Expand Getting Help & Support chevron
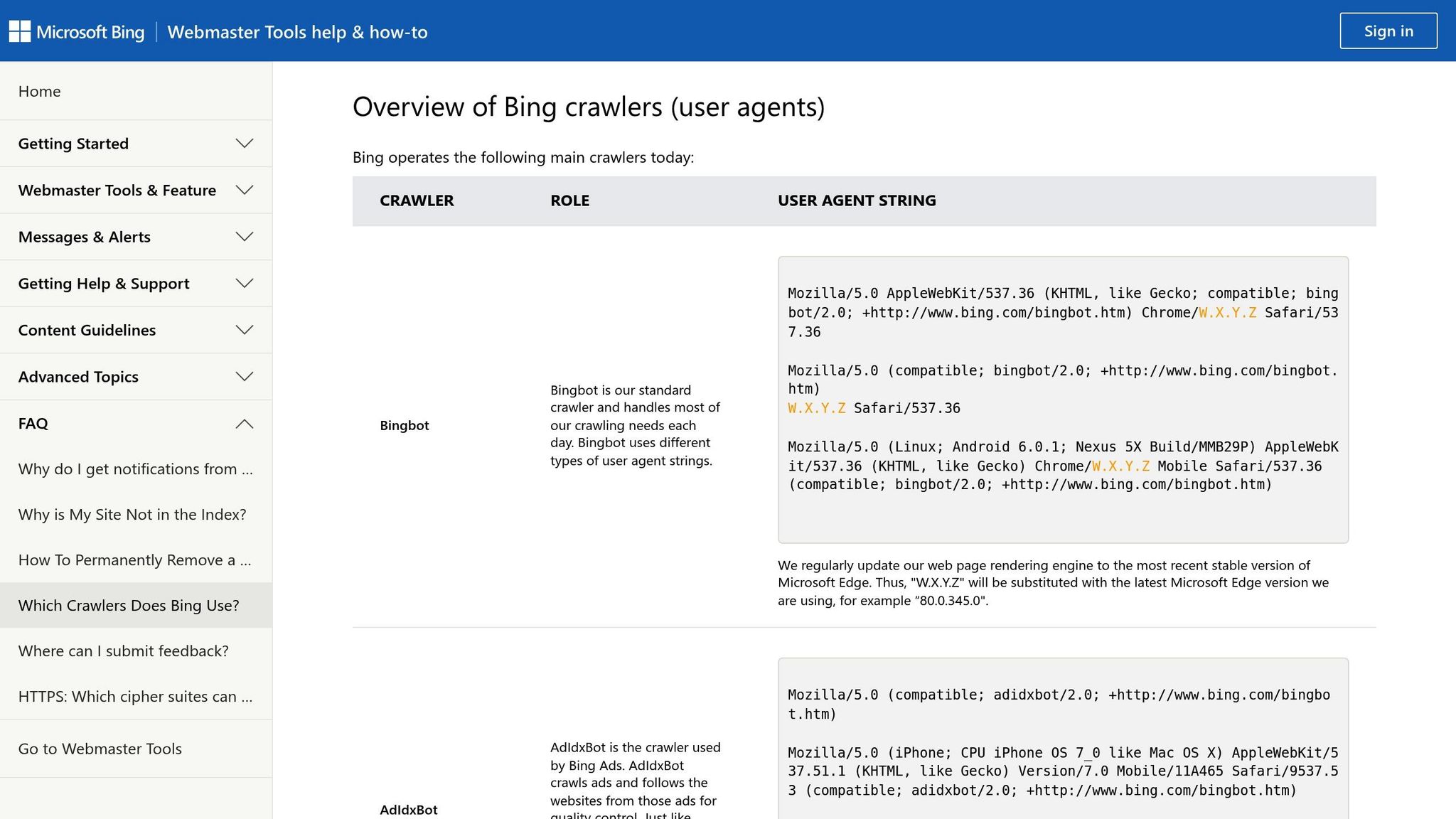The image size is (1456, 819). [x=244, y=284]
